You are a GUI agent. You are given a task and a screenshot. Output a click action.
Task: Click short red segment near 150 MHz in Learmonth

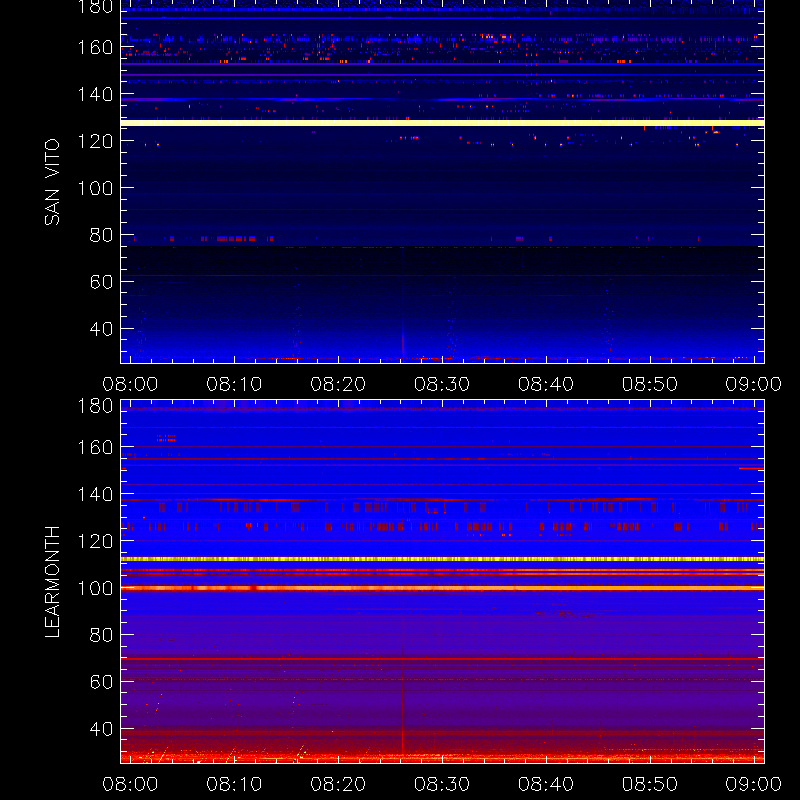tap(751, 468)
